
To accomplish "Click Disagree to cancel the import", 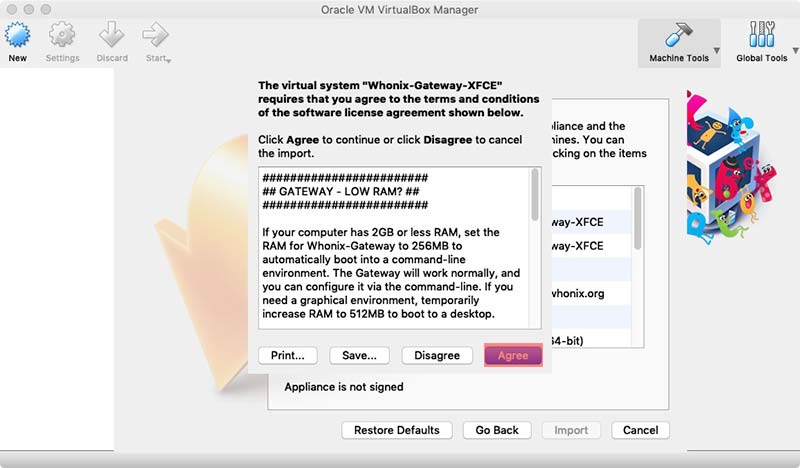I will pos(437,355).
